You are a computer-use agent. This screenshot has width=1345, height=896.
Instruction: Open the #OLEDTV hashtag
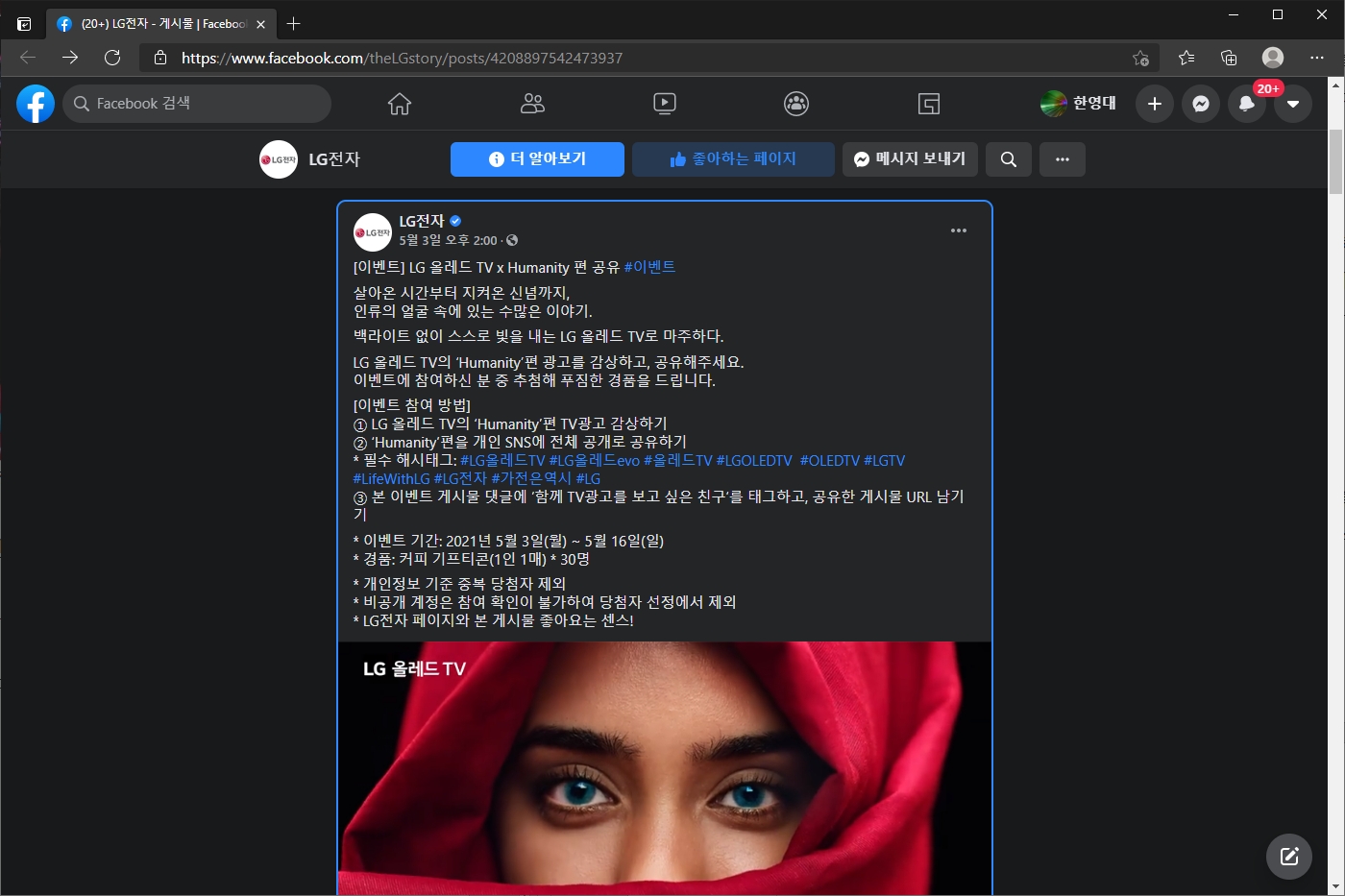[x=830, y=461]
